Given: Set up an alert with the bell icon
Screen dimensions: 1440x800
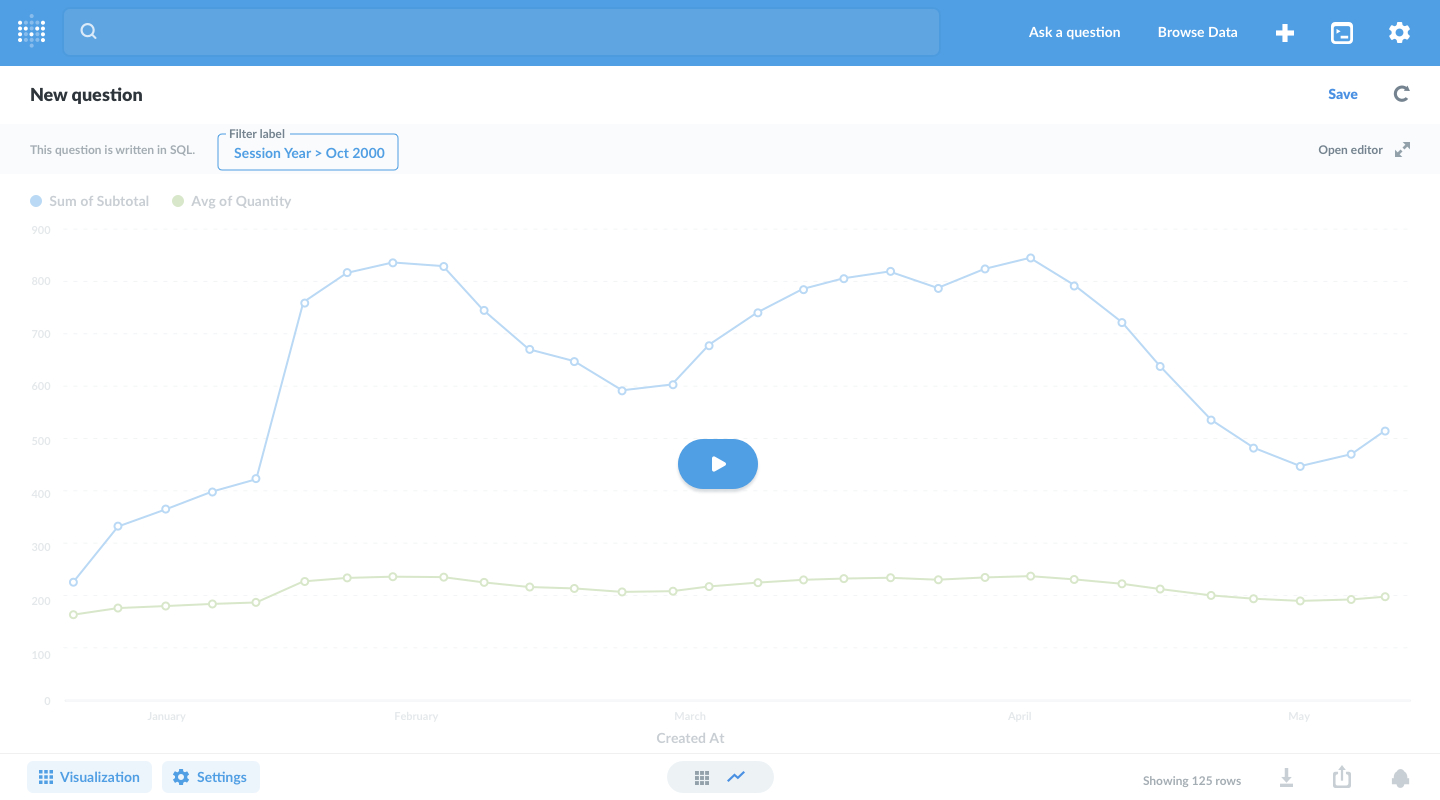Looking at the screenshot, I should tap(1399, 776).
